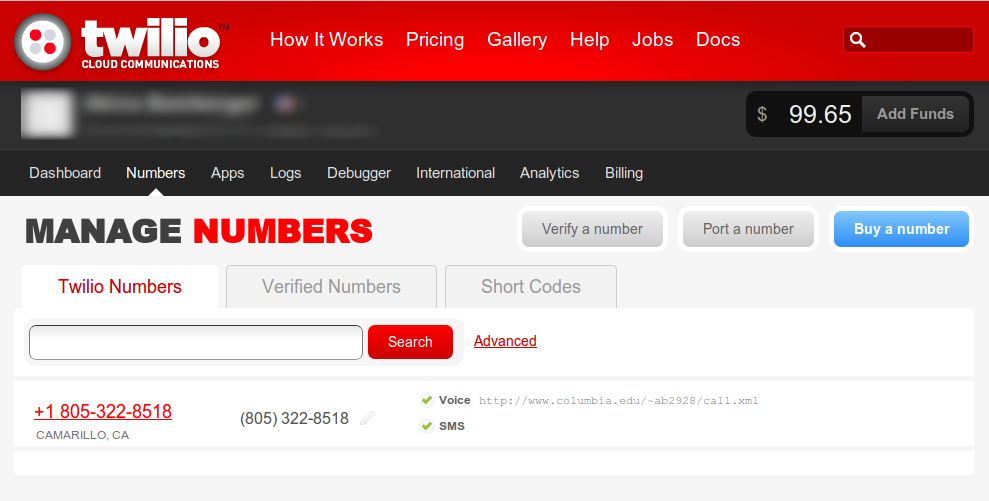Open the Apps section
This screenshot has width=989, height=501.
click(228, 173)
